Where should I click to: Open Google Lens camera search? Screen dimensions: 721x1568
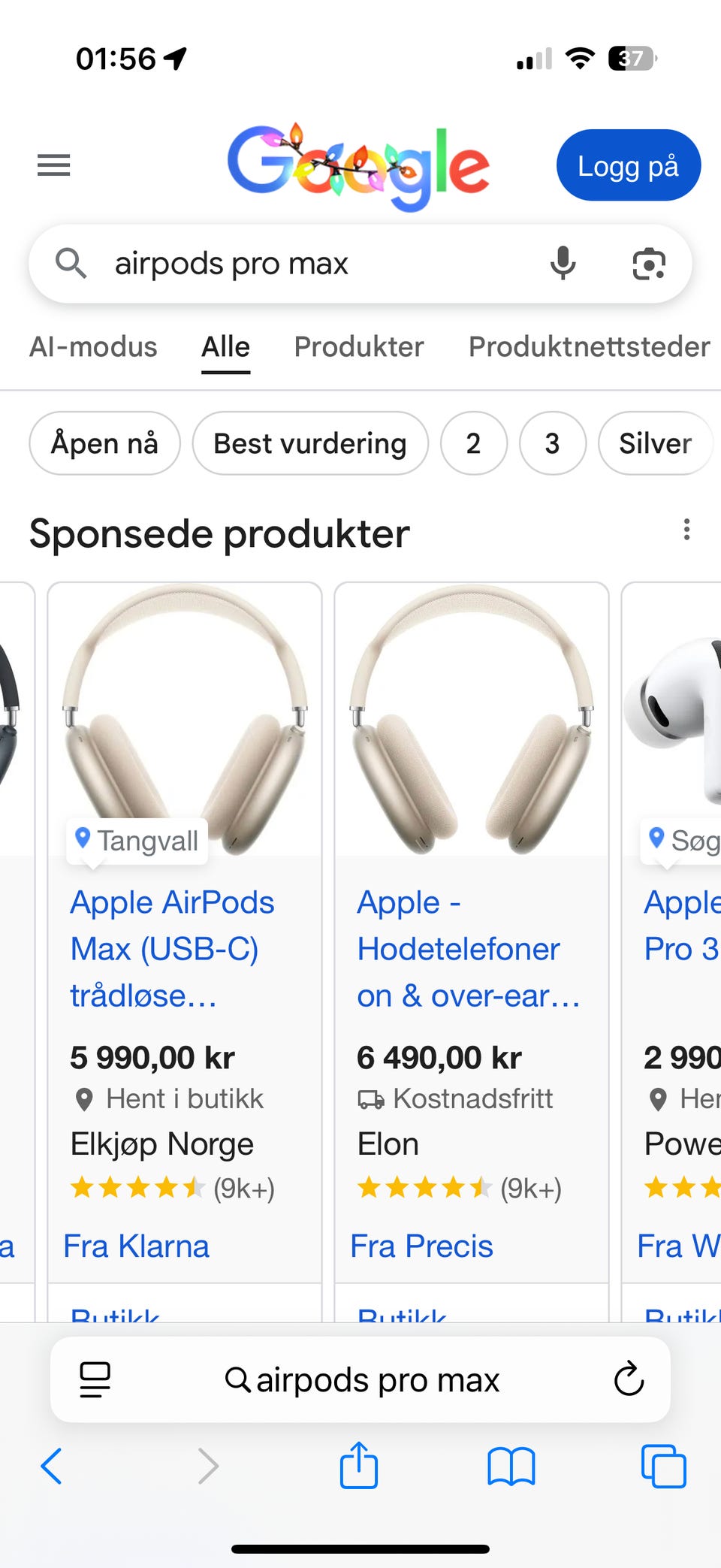pyautogui.click(x=649, y=264)
